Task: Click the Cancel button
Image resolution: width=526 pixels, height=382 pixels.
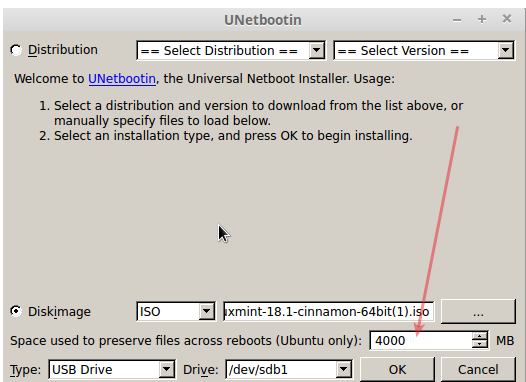Action: click(478, 370)
